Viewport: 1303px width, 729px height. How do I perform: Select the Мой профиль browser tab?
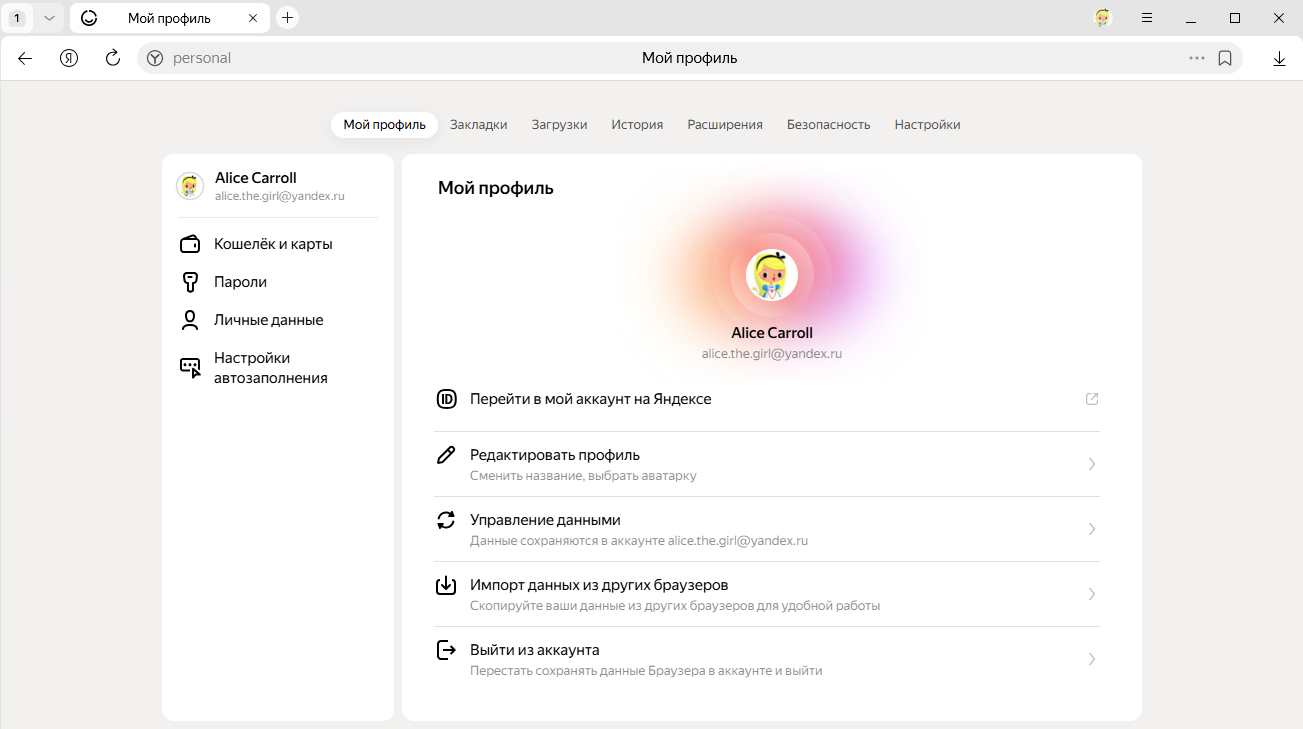[x=170, y=18]
